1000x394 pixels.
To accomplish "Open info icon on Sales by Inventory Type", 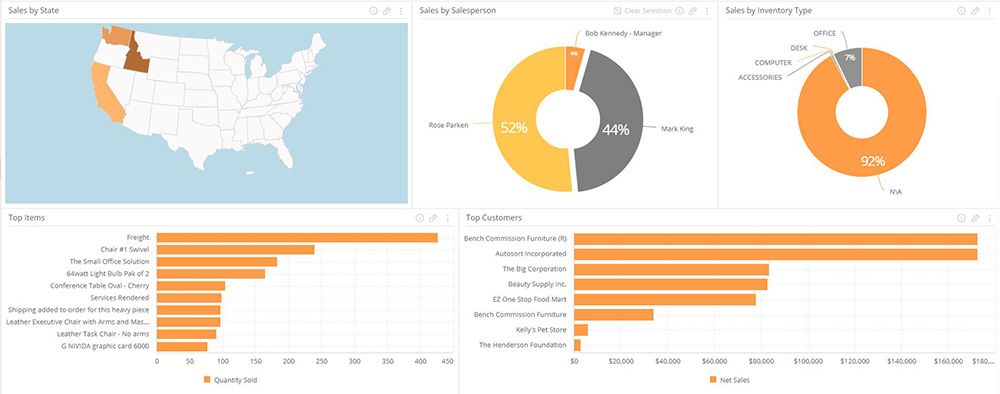I will coord(961,11).
